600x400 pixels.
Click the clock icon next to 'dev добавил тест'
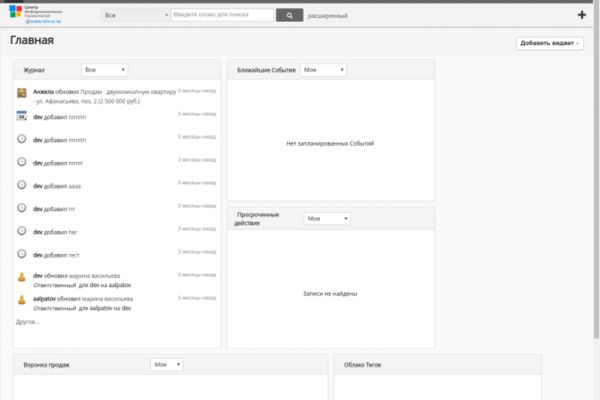[x=22, y=254]
